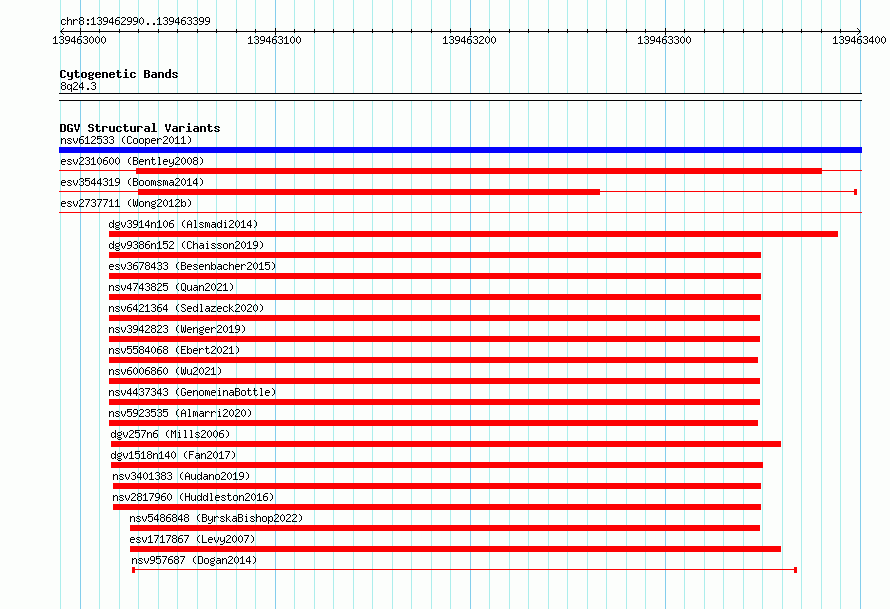
Task: Click the DGV Structural Variants track title
Action: 140,128
